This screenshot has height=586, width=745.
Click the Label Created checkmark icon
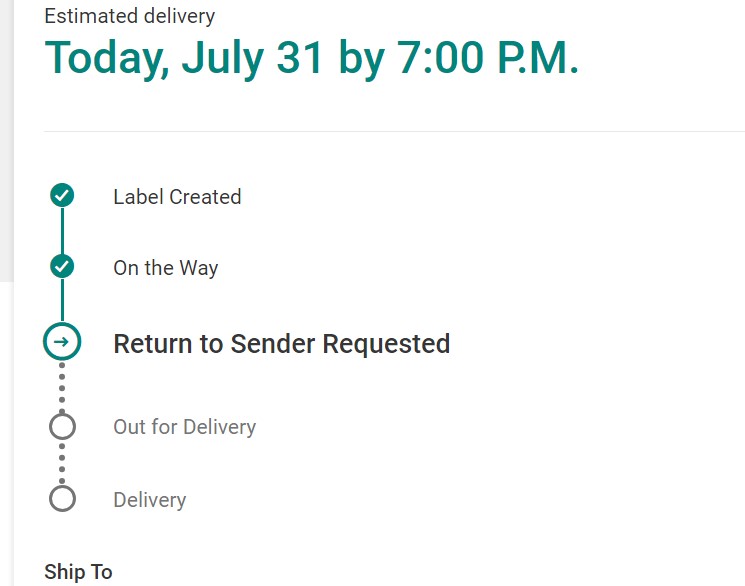click(62, 196)
